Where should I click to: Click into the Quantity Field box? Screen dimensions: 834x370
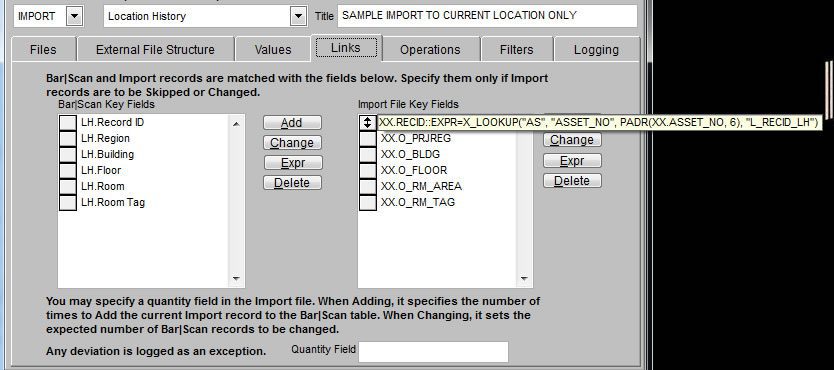coord(433,351)
